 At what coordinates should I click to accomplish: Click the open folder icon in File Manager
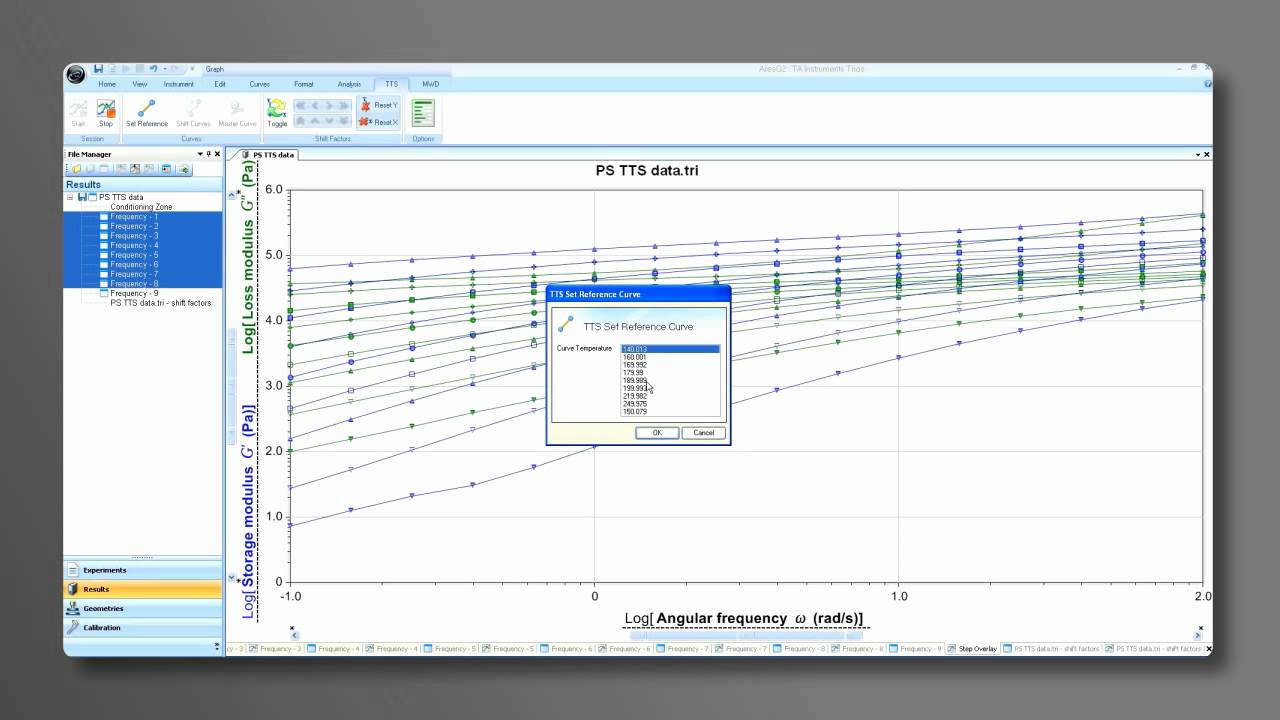[x=76, y=170]
